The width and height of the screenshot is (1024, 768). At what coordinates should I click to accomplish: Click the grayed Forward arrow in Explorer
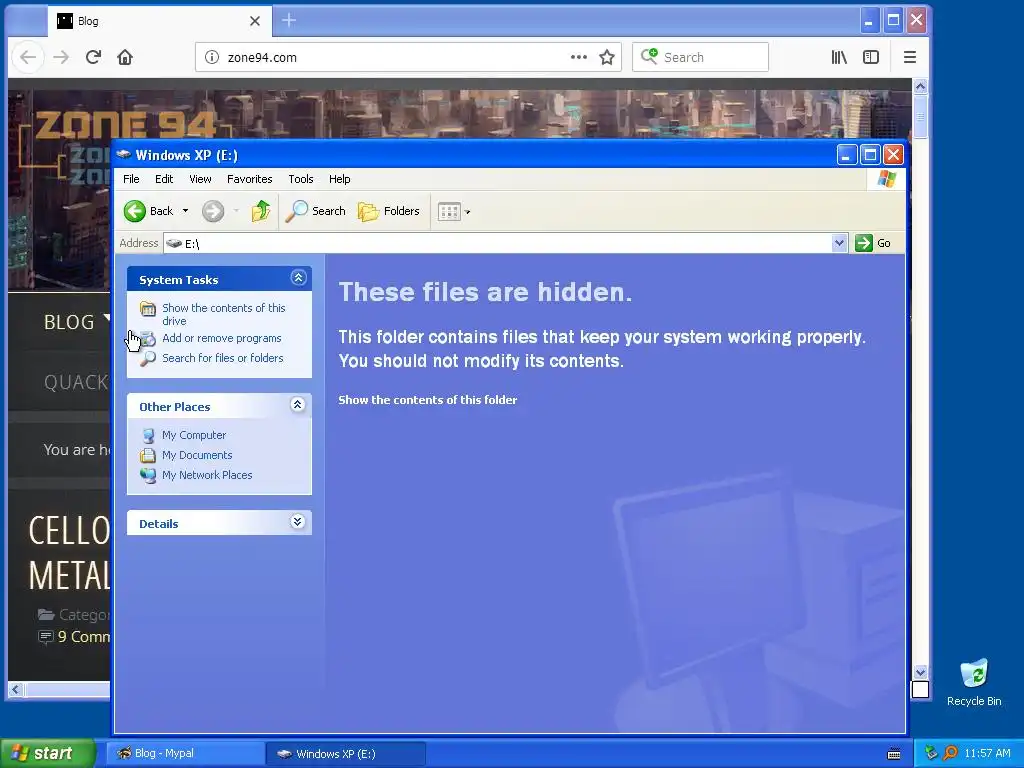213,211
